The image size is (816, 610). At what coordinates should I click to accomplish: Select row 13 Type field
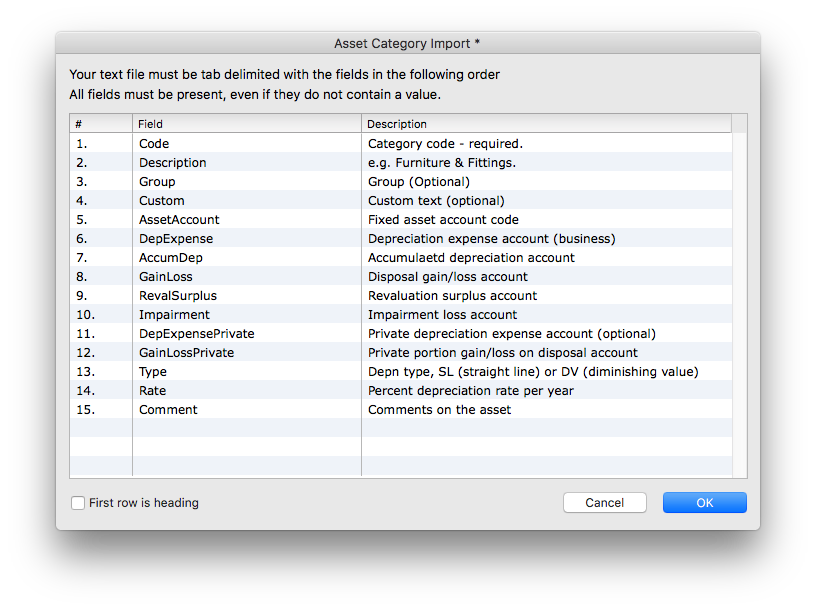coord(401,372)
